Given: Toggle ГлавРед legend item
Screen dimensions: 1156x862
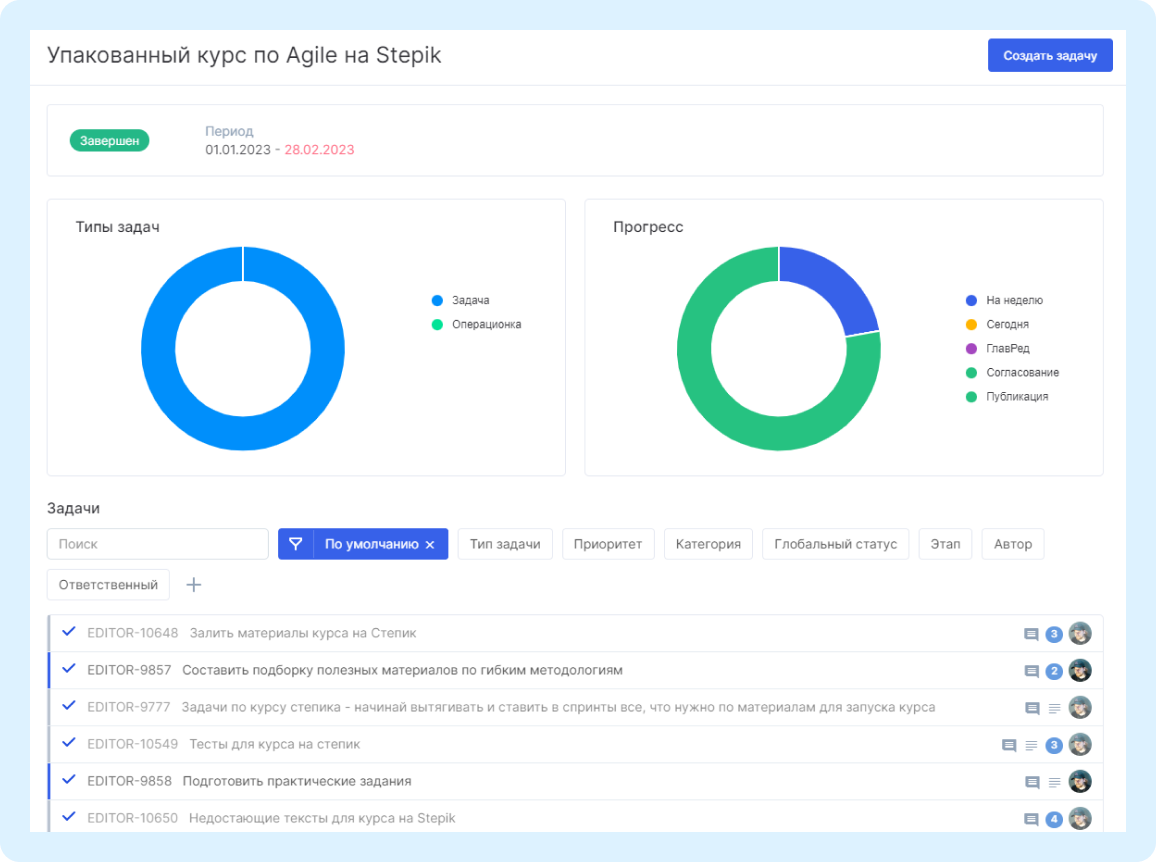Looking at the screenshot, I should [x=997, y=348].
